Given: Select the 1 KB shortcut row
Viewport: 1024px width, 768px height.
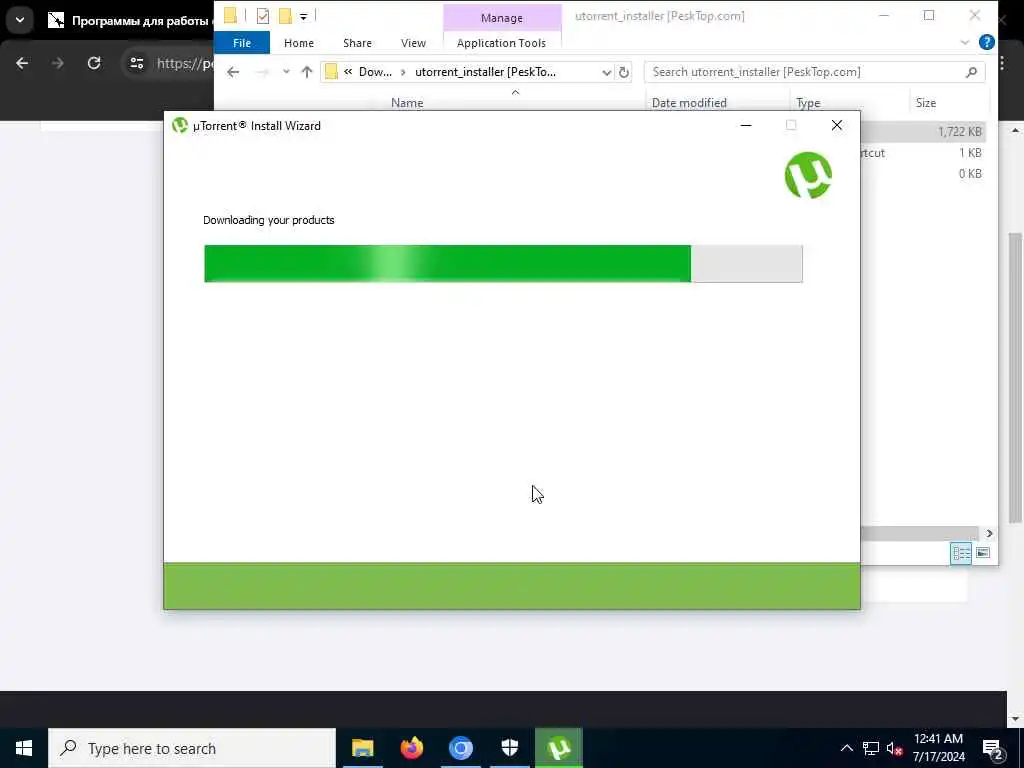Looking at the screenshot, I should click(922, 153).
